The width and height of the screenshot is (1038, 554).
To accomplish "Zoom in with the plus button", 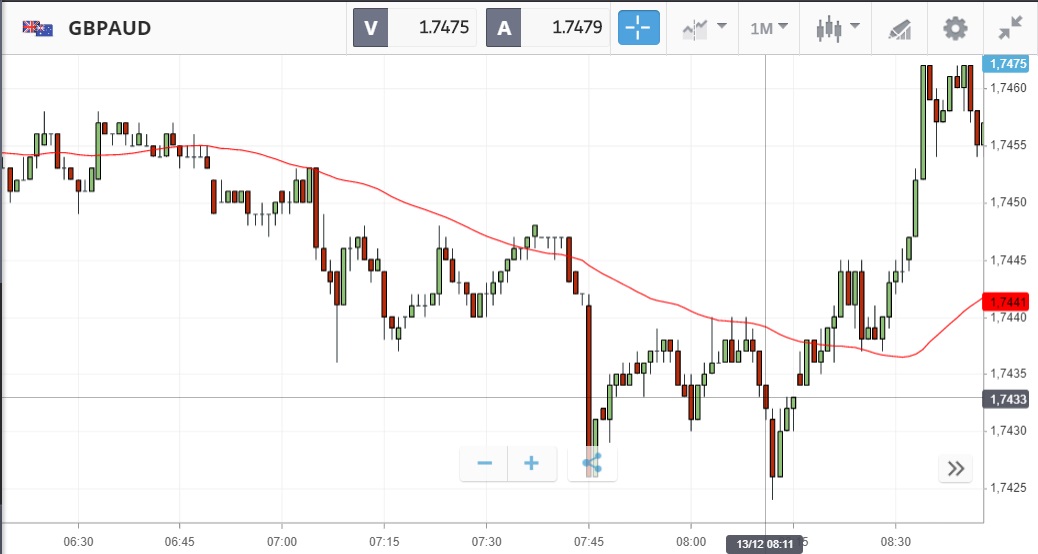I will pos(532,463).
